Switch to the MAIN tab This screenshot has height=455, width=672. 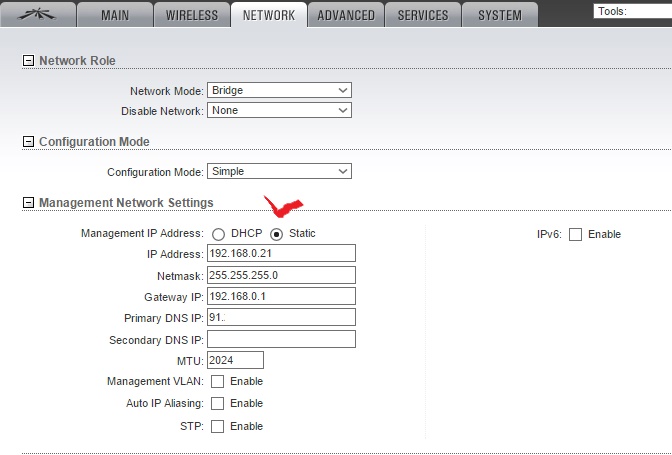pyautogui.click(x=115, y=15)
